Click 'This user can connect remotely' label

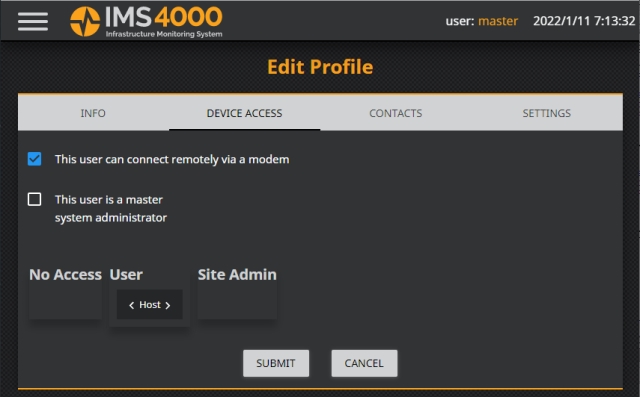[x=172, y=159]
